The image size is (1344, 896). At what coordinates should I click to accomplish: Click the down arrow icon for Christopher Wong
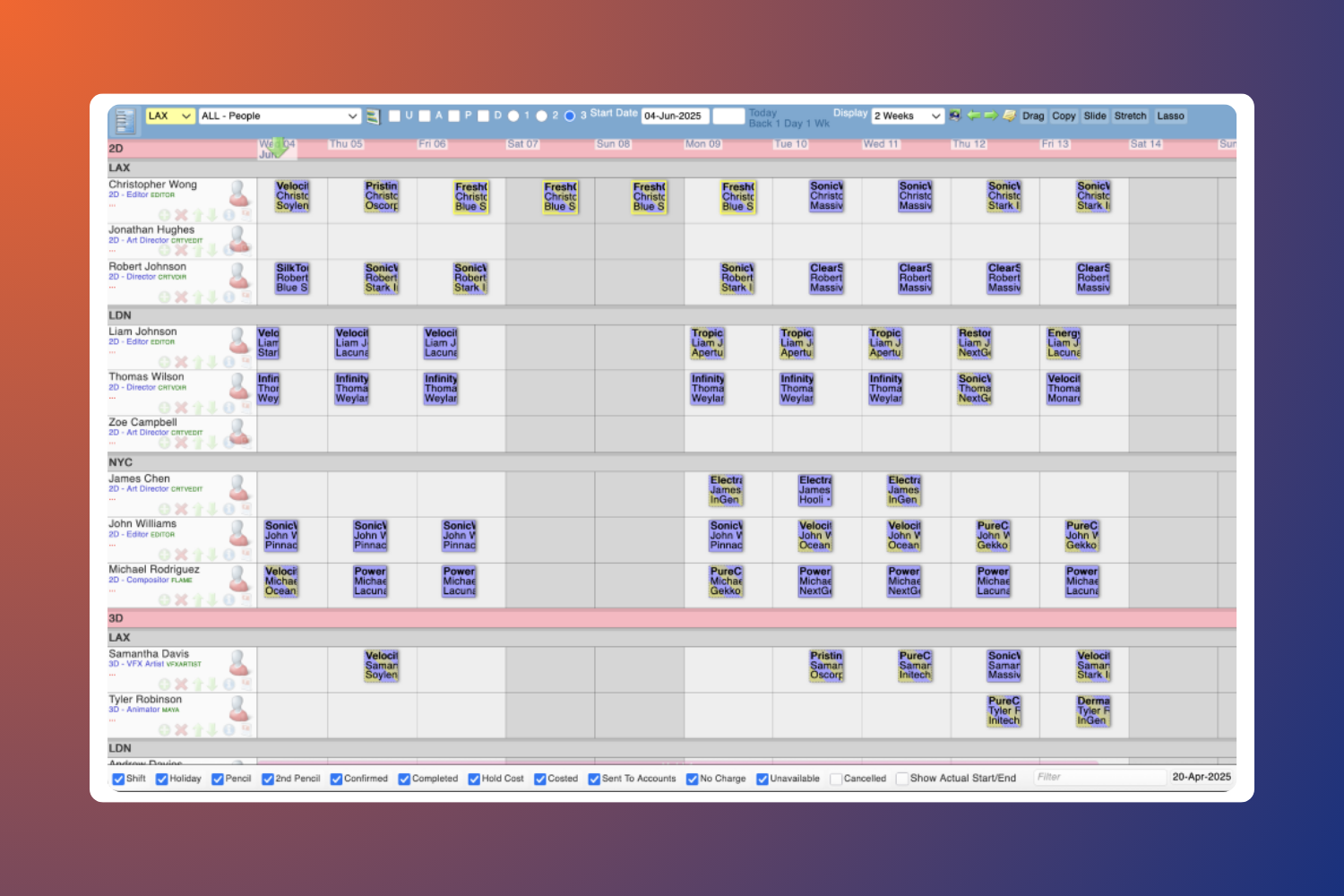[213, 215]
